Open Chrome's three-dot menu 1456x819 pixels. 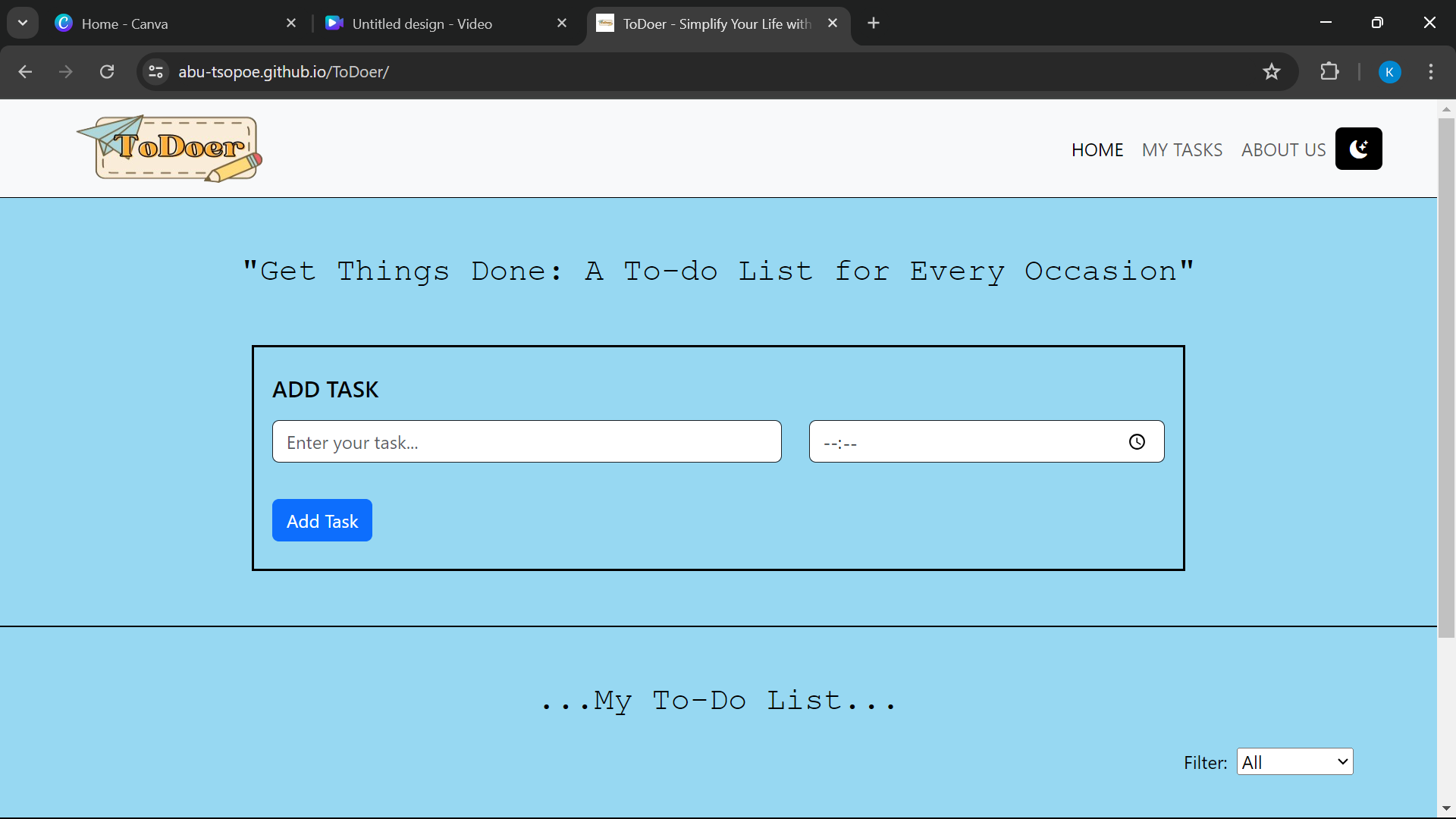point(1430,71)
